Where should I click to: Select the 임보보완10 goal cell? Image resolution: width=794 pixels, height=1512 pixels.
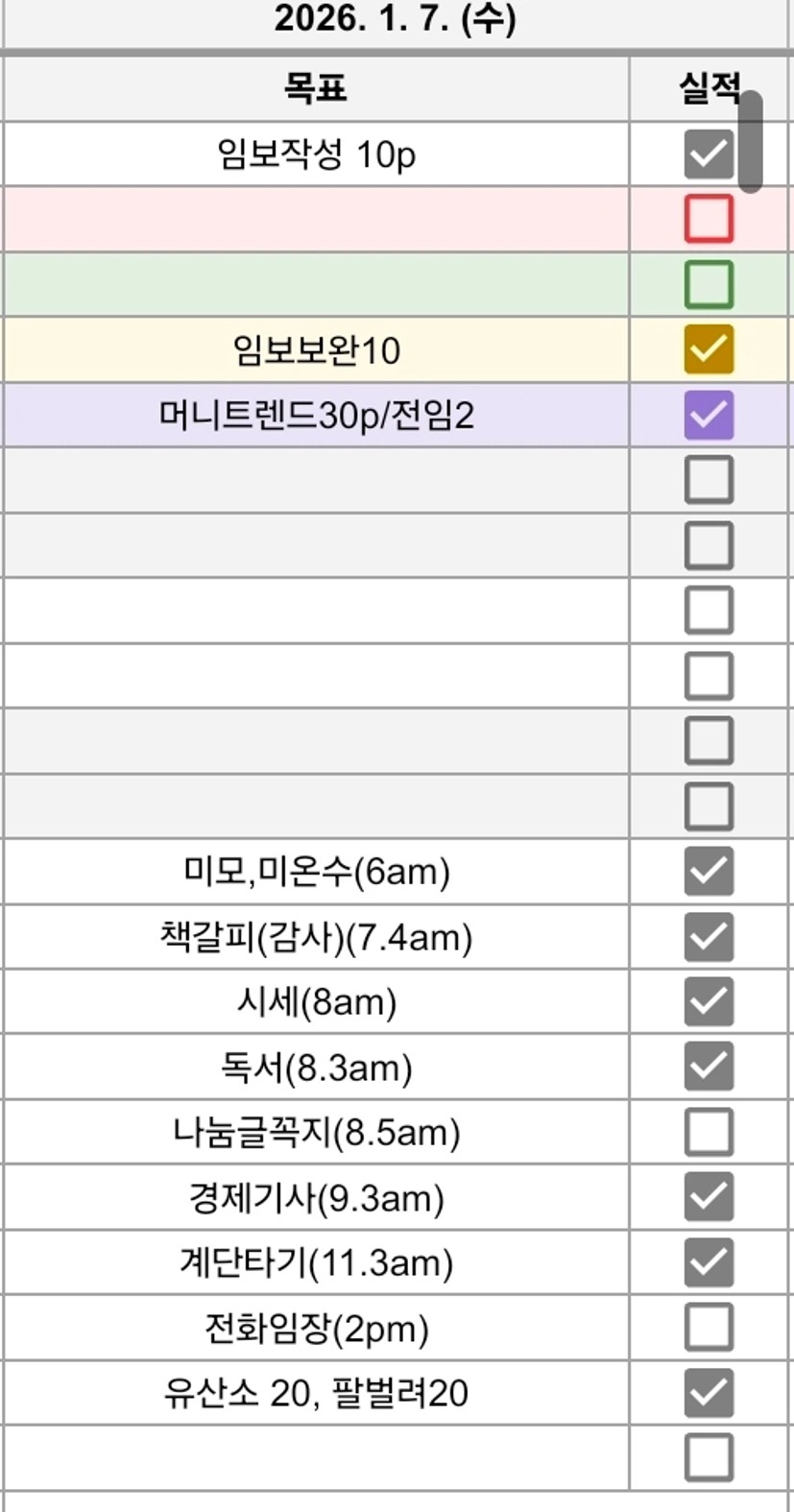click(316, 349)
